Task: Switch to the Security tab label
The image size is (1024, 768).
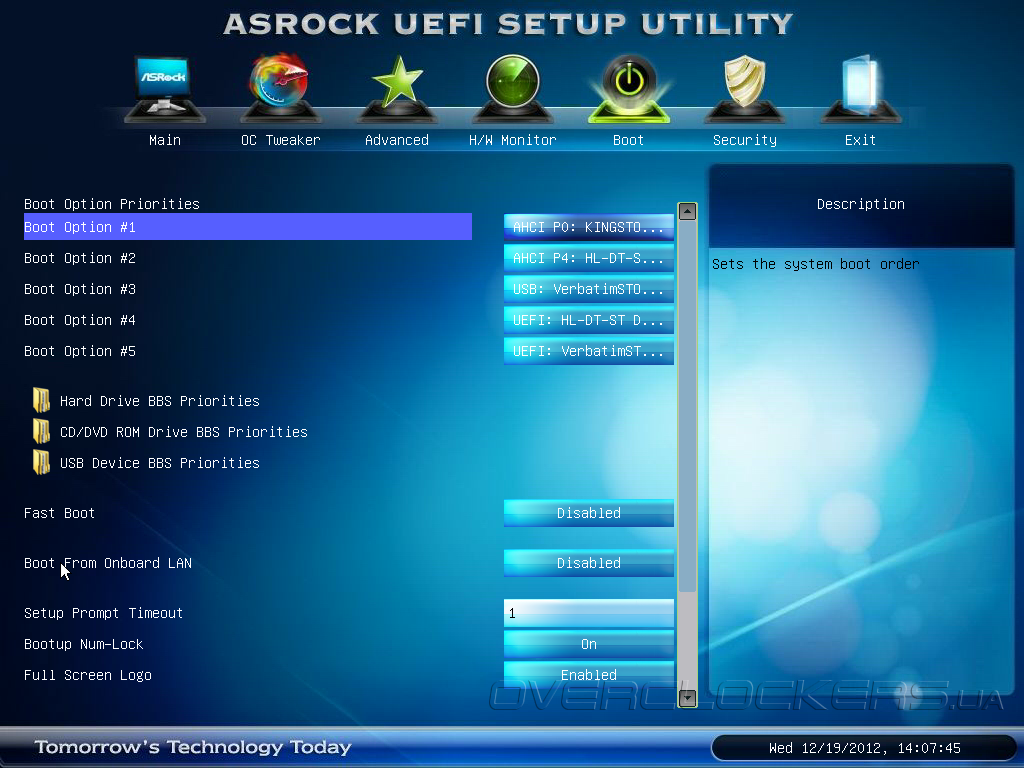Action: click(744, 140)
